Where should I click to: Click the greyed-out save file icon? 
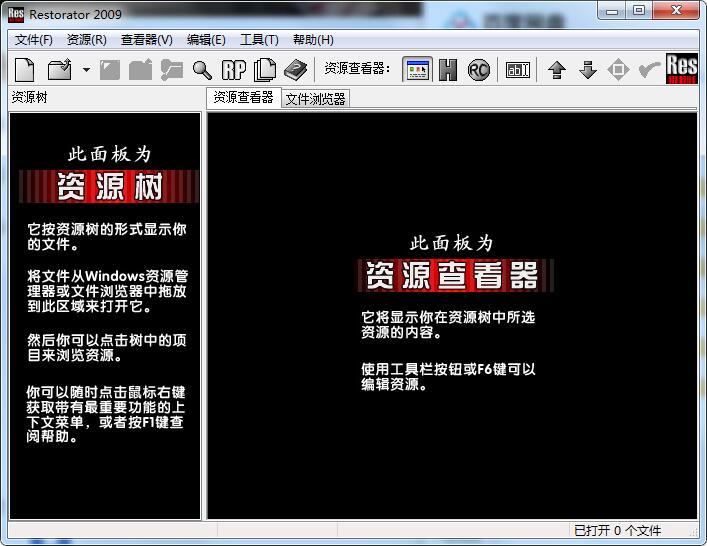(x=110, y=70)
